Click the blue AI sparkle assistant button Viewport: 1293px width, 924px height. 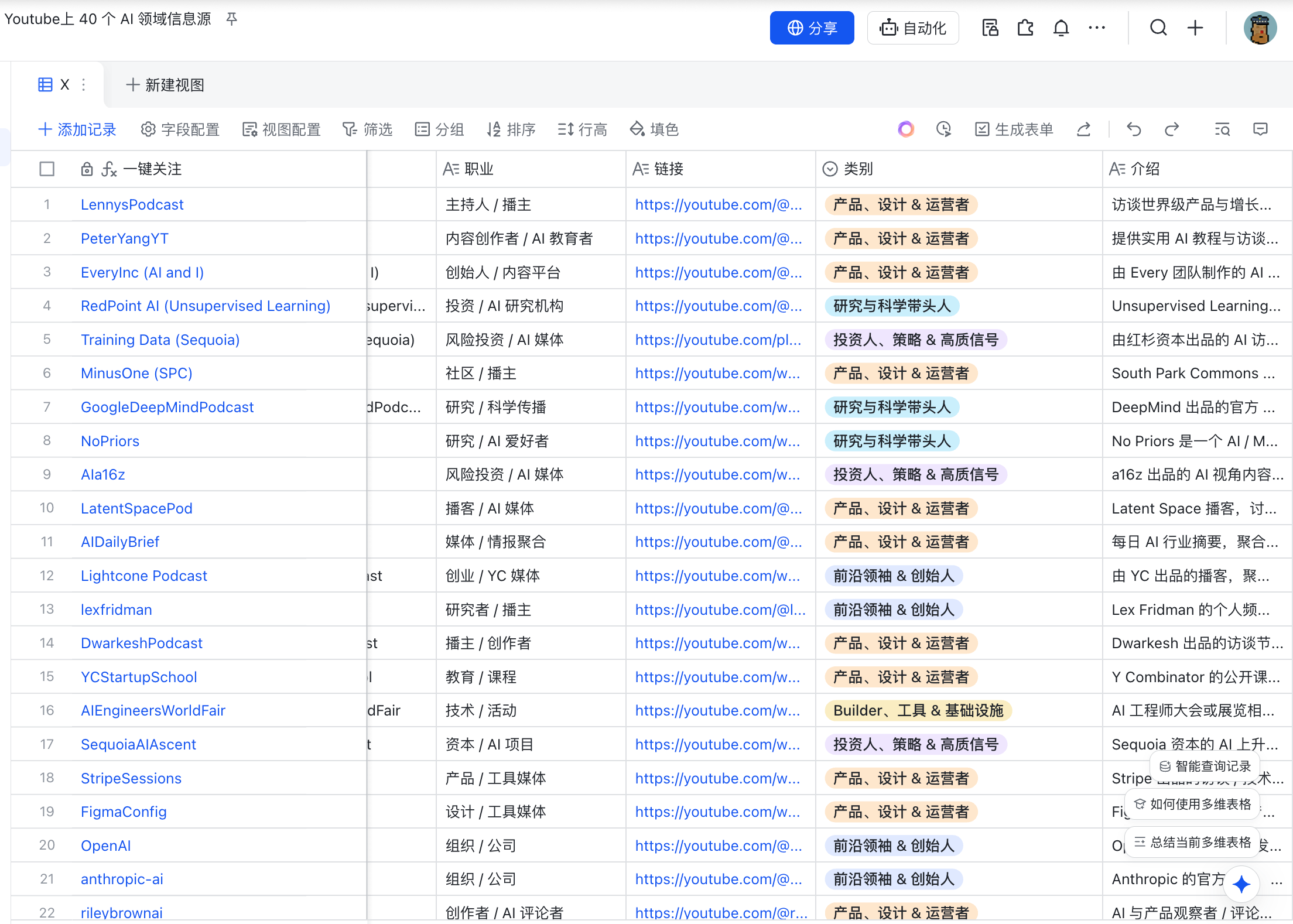coord(1241,884)
